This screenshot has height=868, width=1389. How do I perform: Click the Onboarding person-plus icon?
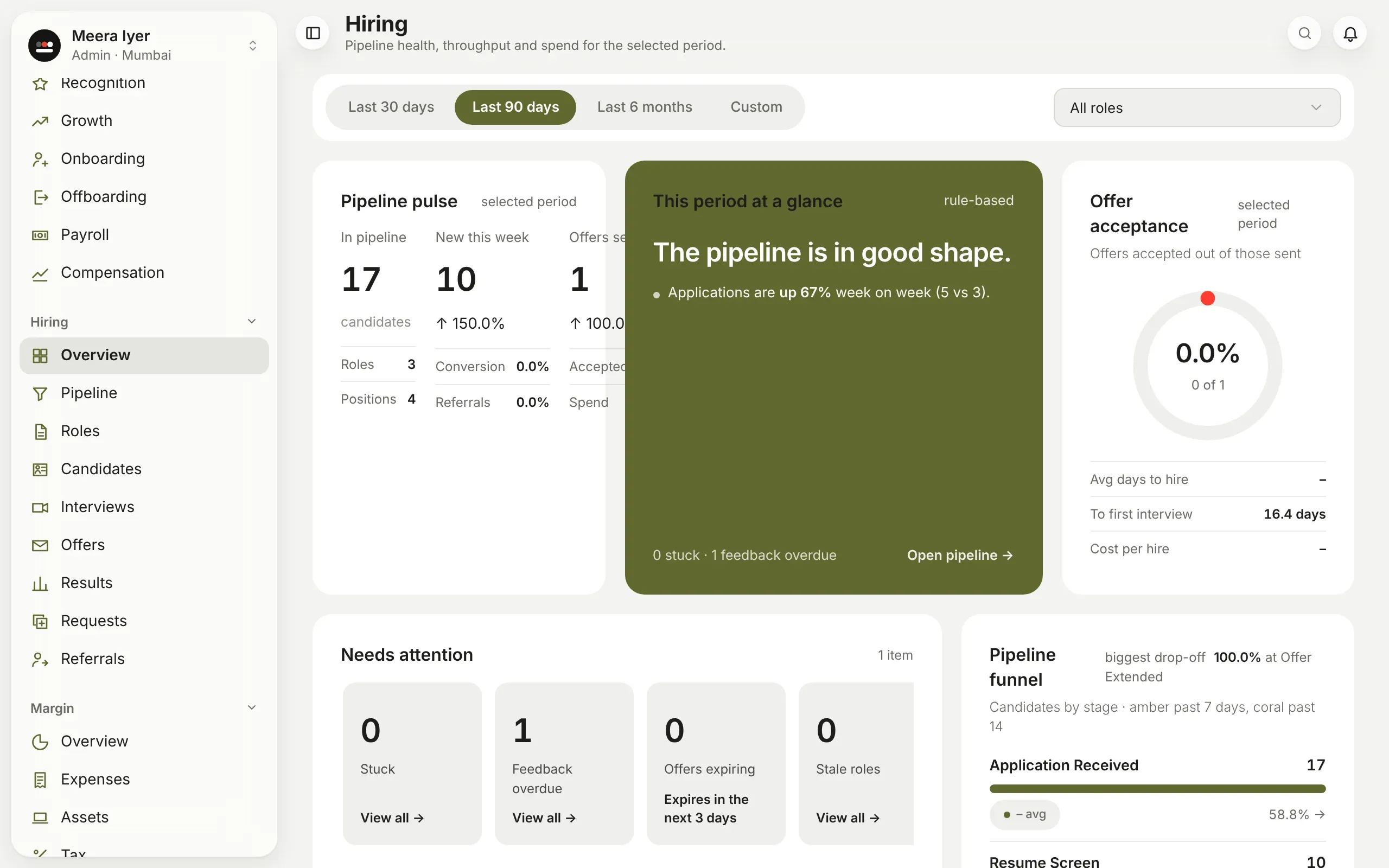40,159
